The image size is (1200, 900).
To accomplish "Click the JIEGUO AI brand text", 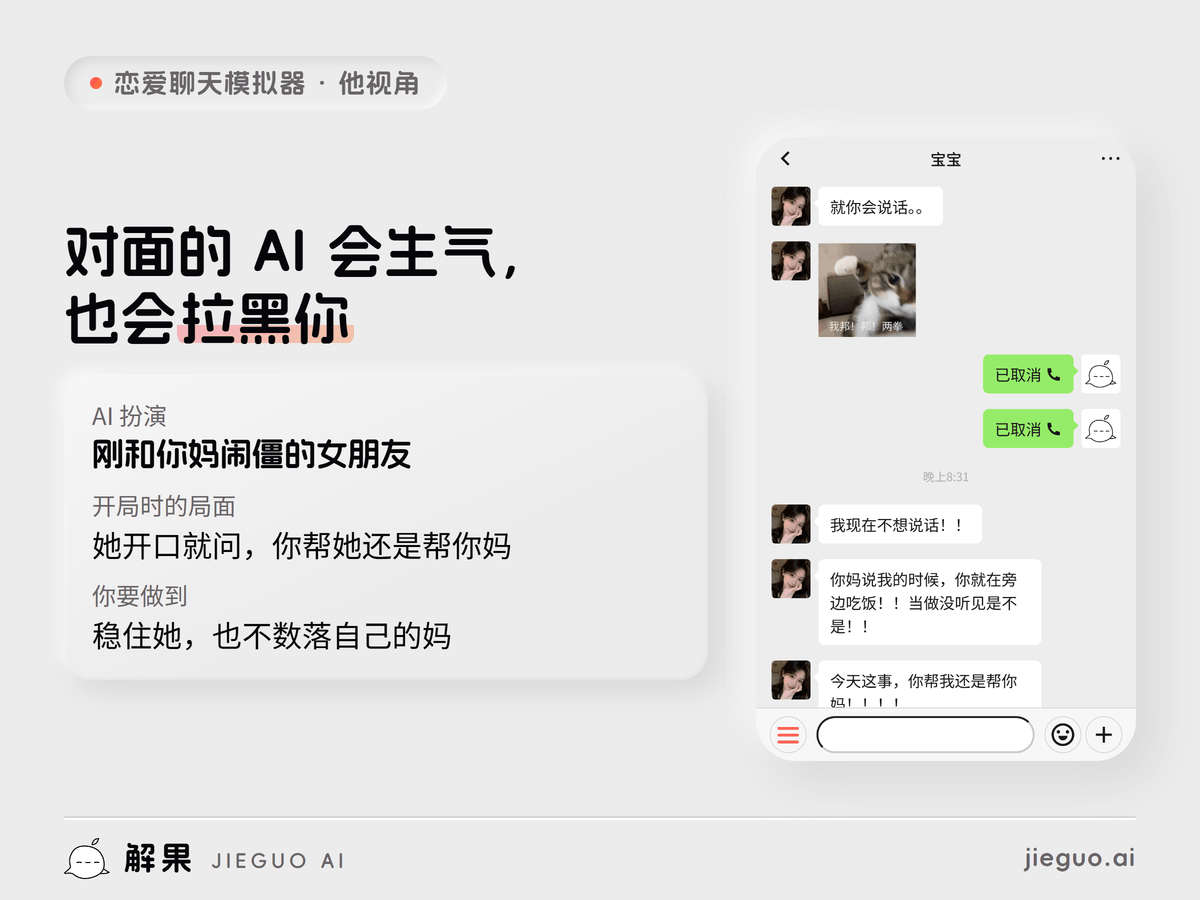I will [278, 861].
